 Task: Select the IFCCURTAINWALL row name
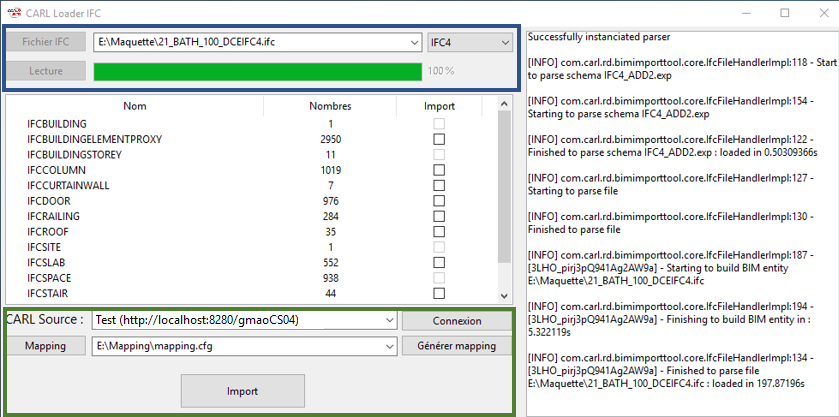[68, 186]
